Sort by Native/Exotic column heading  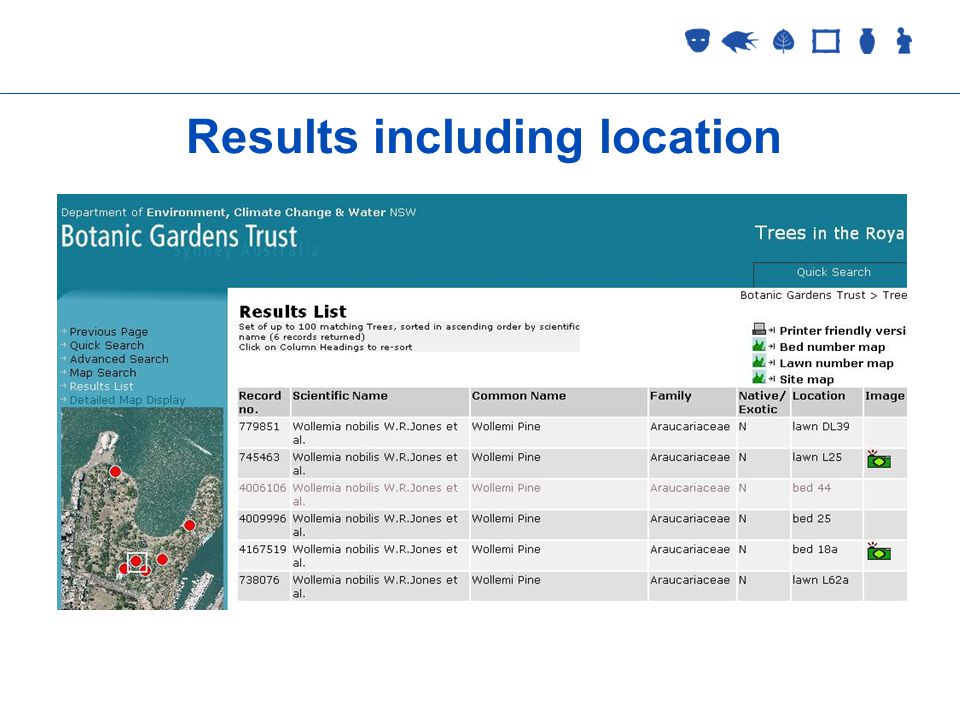(762, 402)
